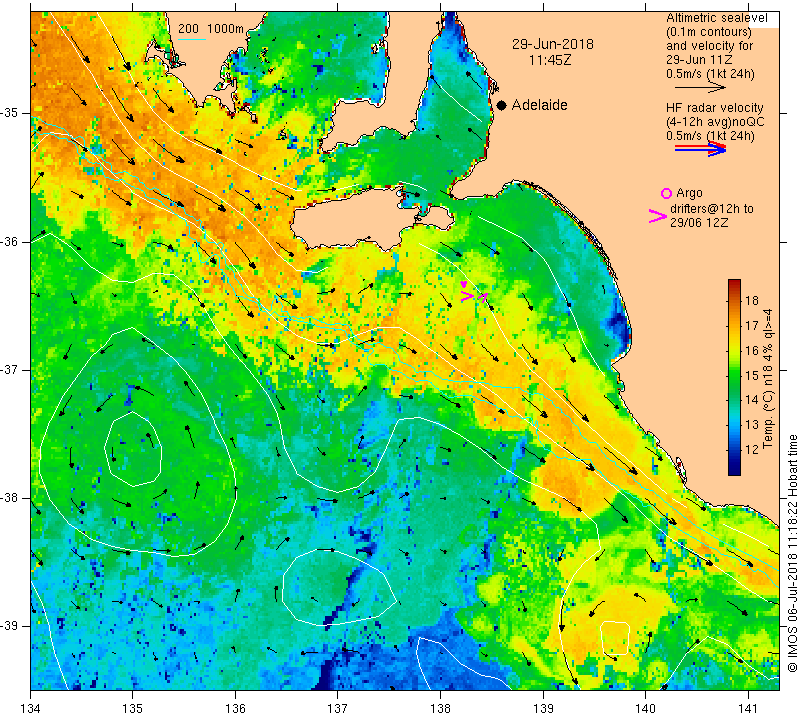Click the latitude -36 axis label
Viewport: 800px width, 720px height.
[x=10, y=241]
